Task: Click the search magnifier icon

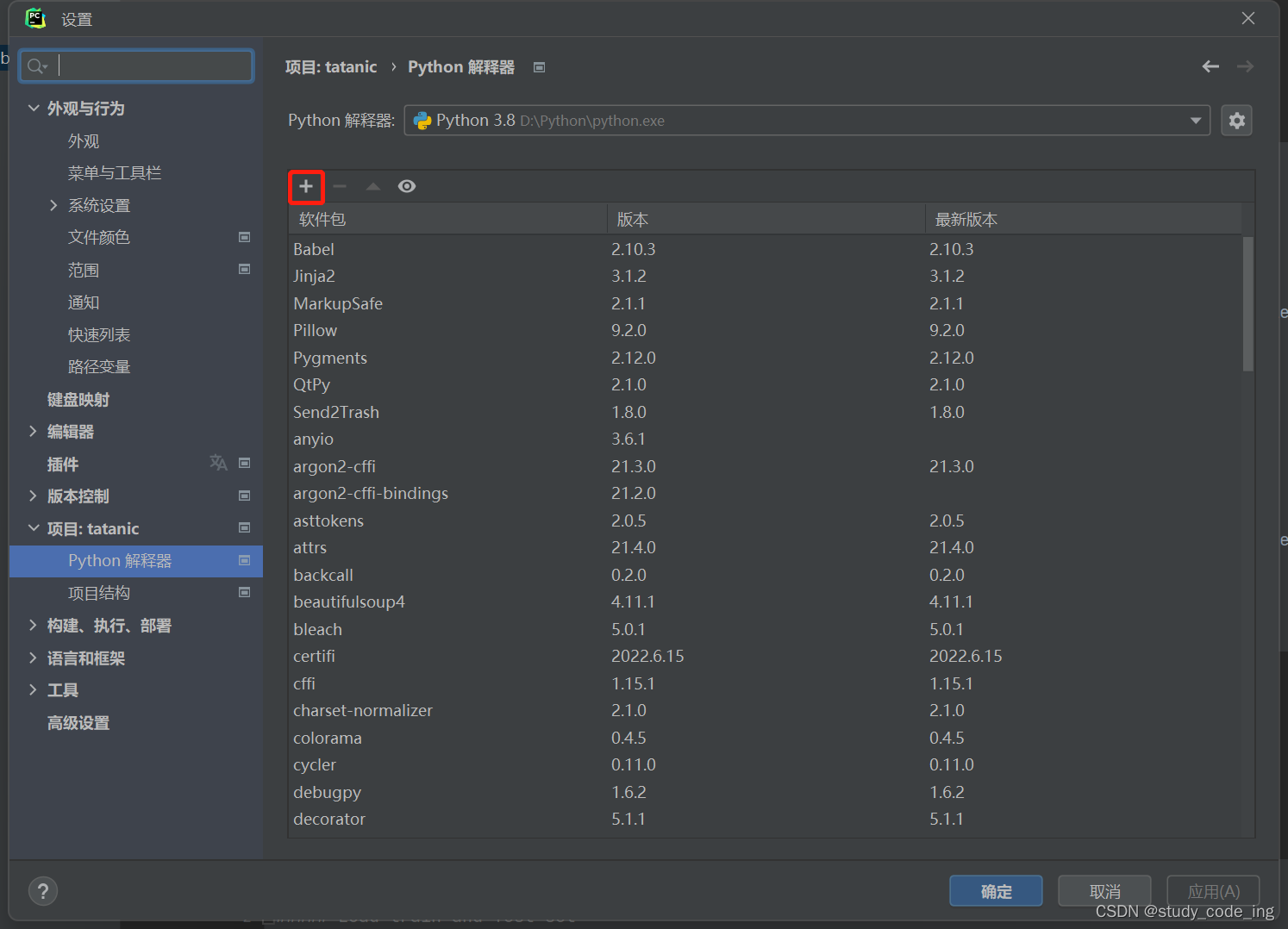Action: pos(36,66)
